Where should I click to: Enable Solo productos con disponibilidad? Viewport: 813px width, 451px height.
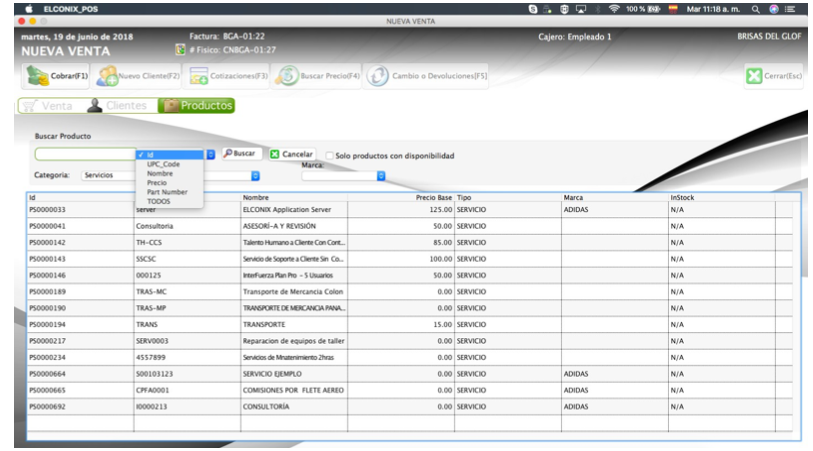coord(329,156)
